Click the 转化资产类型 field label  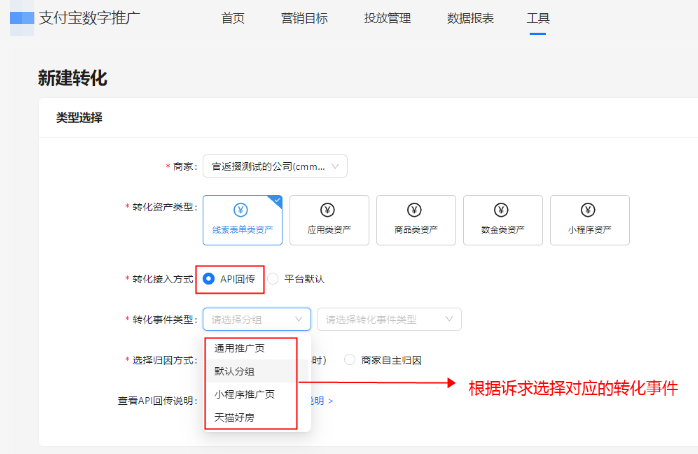pyautogui.click(x=162, y=207)
